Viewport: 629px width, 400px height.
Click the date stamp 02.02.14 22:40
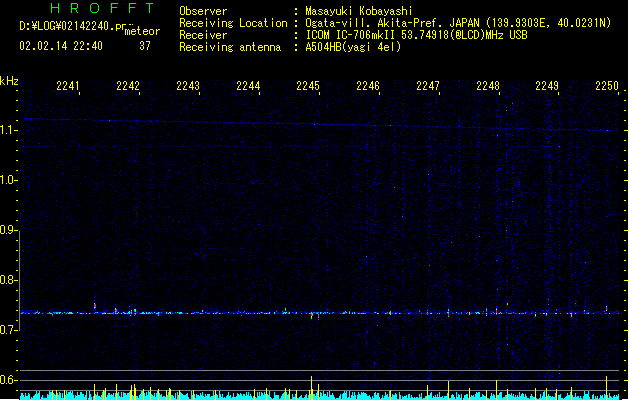61,46
